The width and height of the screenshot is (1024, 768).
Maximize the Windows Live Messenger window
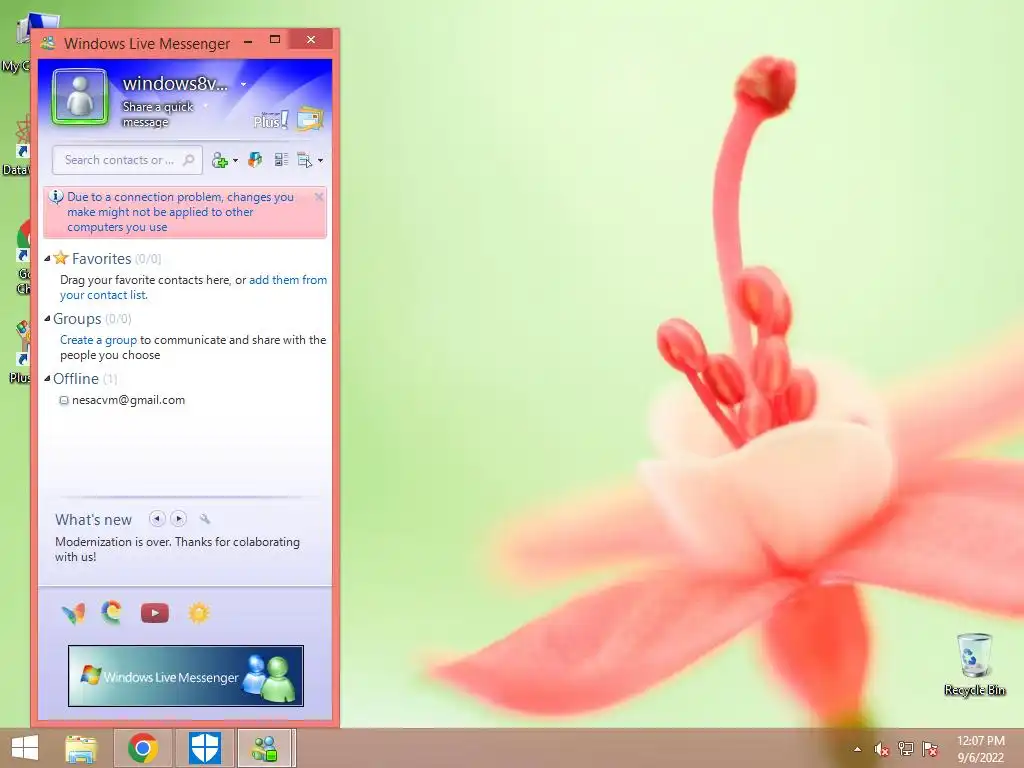(275, 40)
